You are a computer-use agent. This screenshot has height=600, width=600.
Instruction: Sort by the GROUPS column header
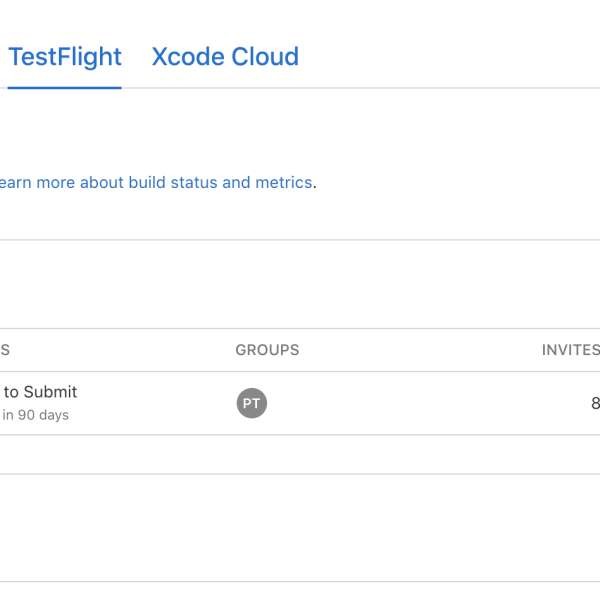click(x=267, y=350)
